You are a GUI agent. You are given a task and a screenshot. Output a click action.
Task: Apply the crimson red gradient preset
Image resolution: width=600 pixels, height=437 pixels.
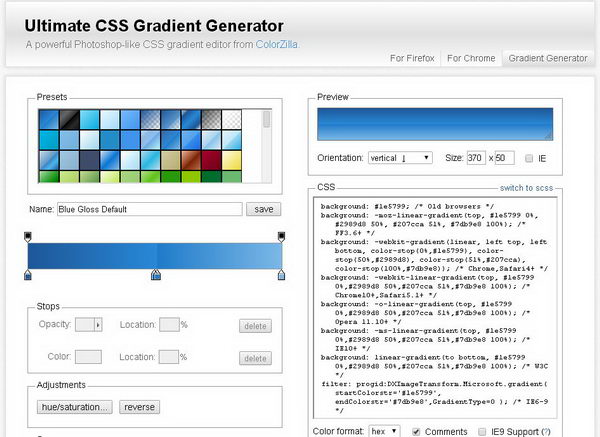tap(212, 160)
